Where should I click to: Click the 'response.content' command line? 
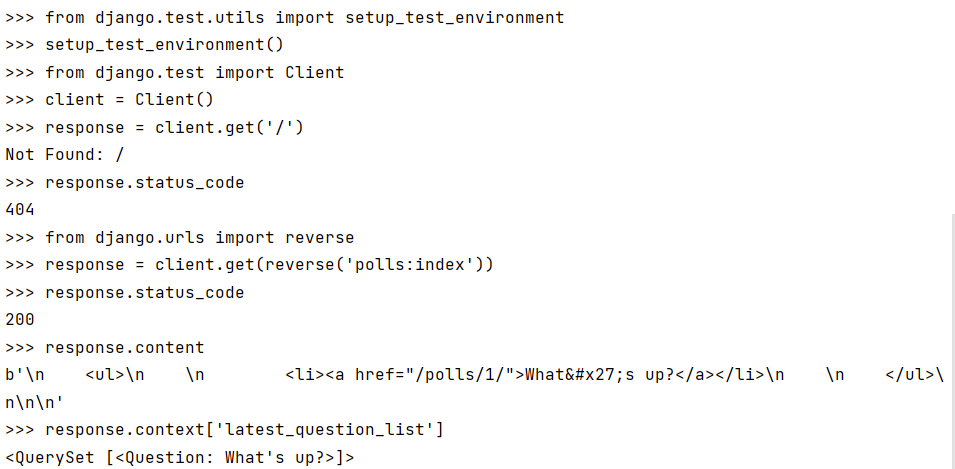coord(124,348)
